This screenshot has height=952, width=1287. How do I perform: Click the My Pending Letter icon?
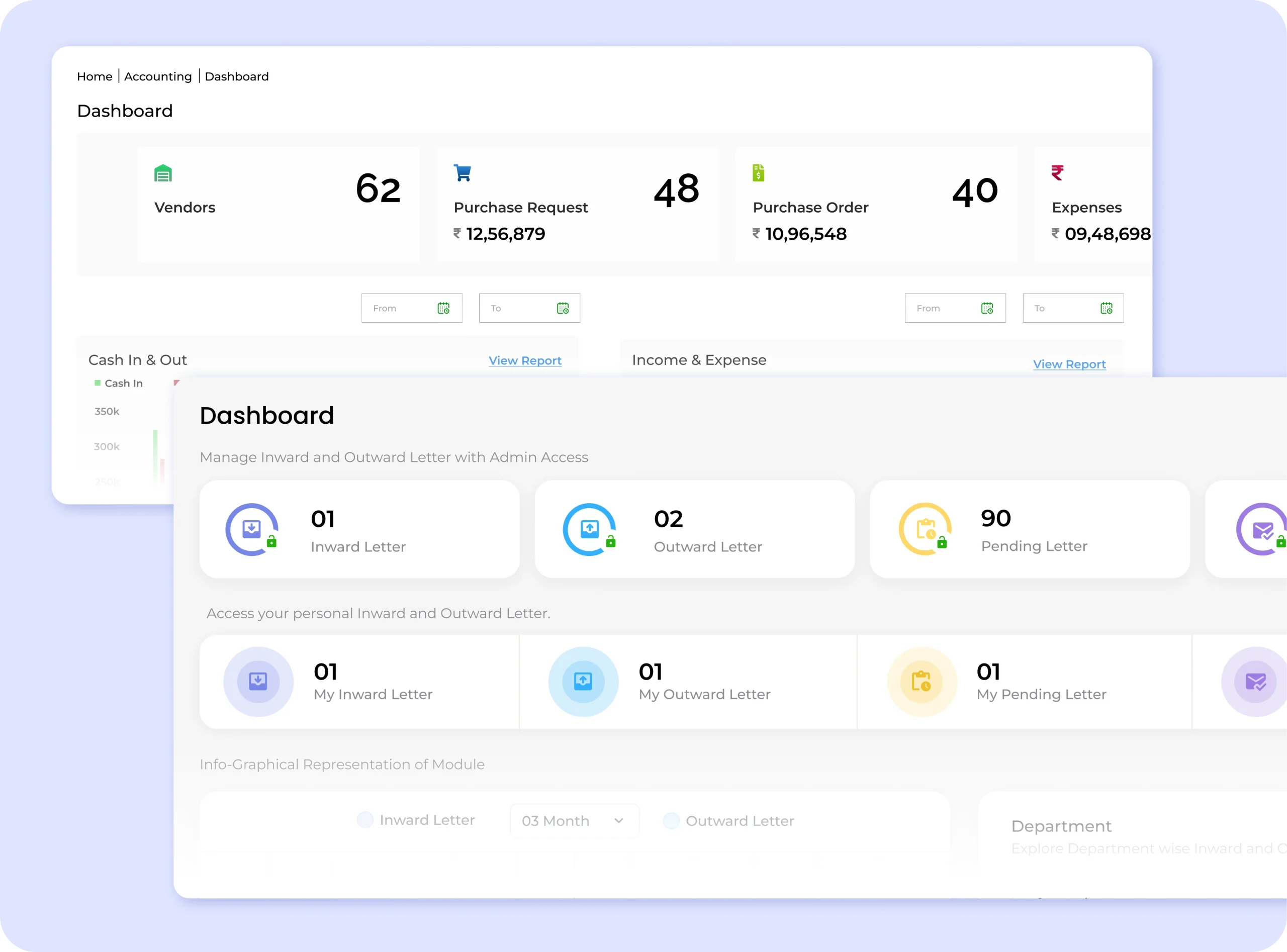[x=922, y=682]
